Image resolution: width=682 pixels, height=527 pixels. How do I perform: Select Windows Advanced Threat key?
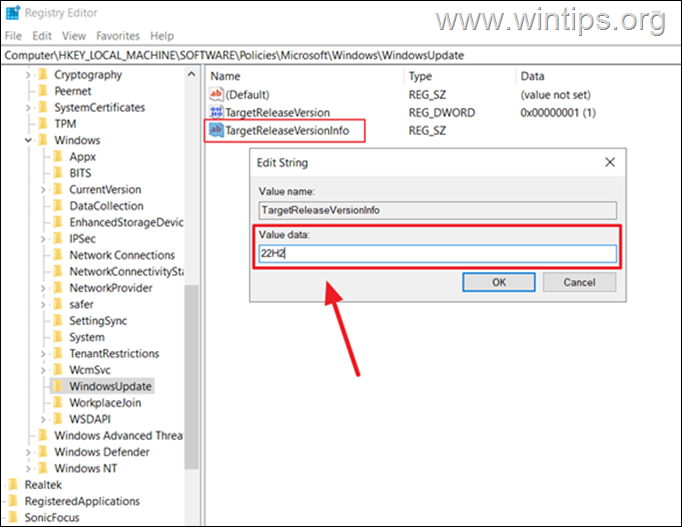118,436
